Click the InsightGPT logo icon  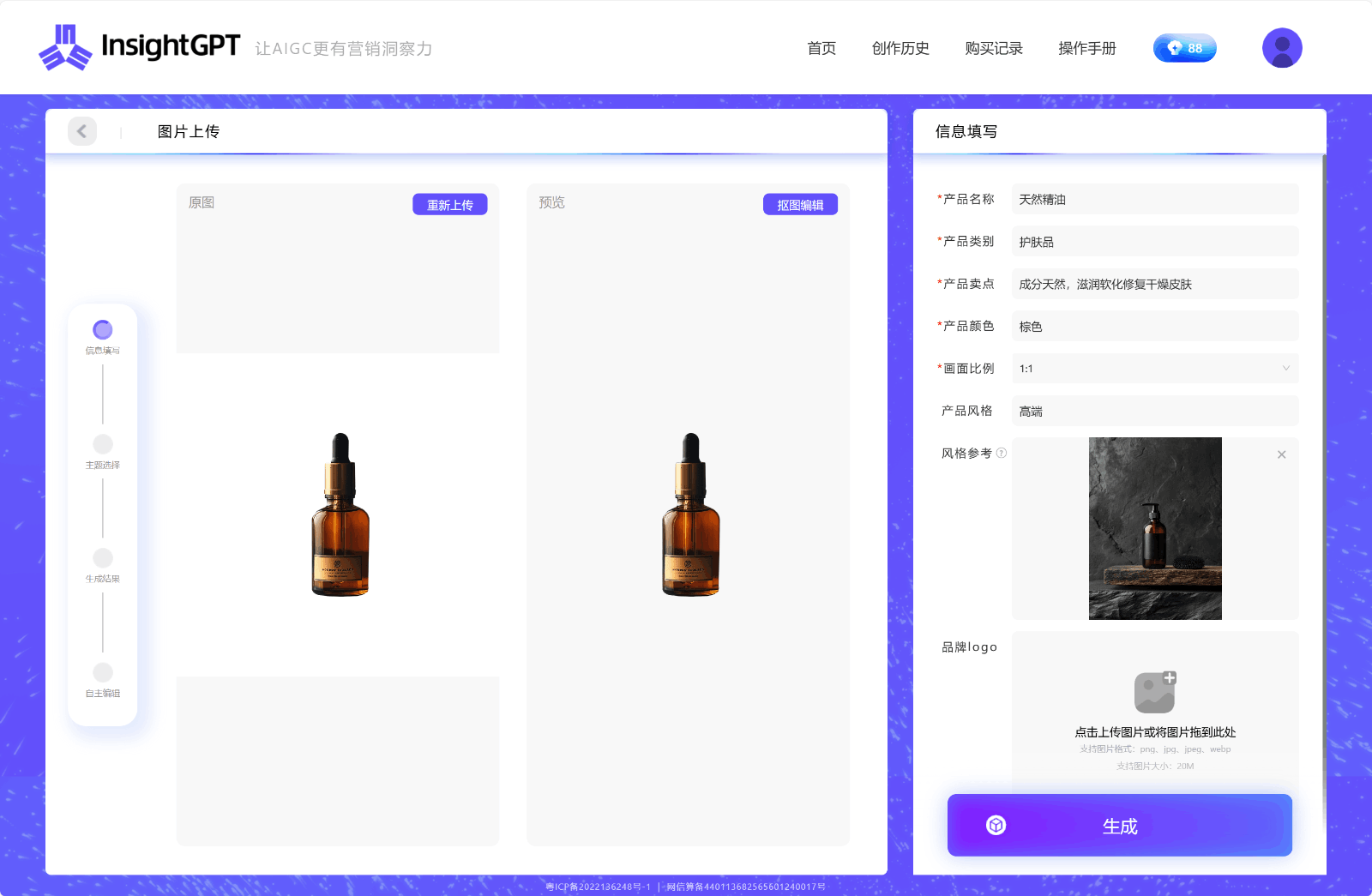65,47
